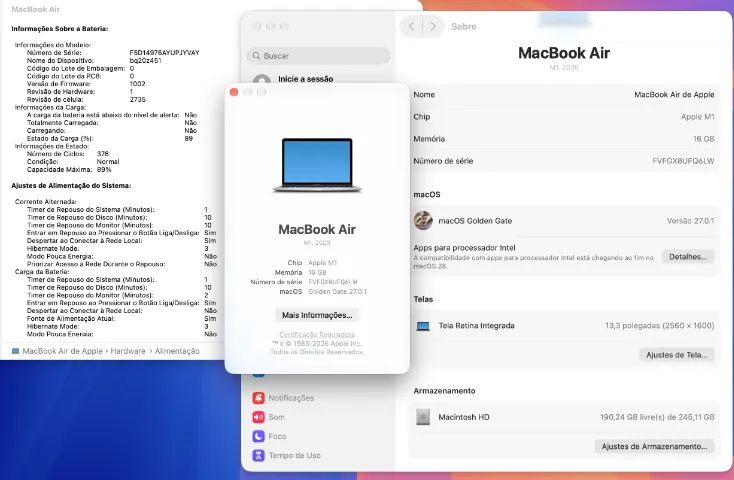Click the macOS Golden Gate version icon

click(x=423, y=221)
